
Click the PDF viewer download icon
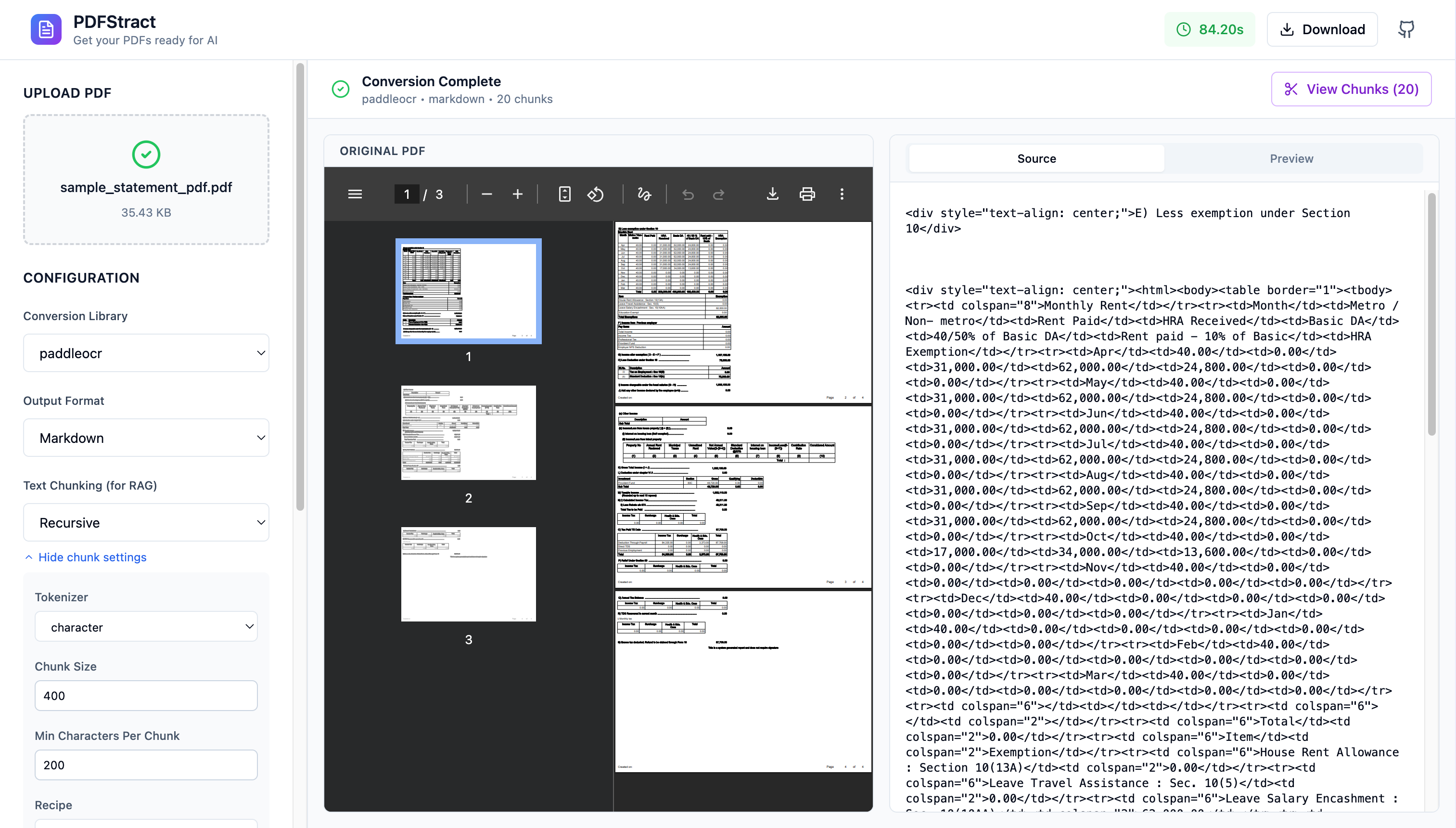click(772, 194)
